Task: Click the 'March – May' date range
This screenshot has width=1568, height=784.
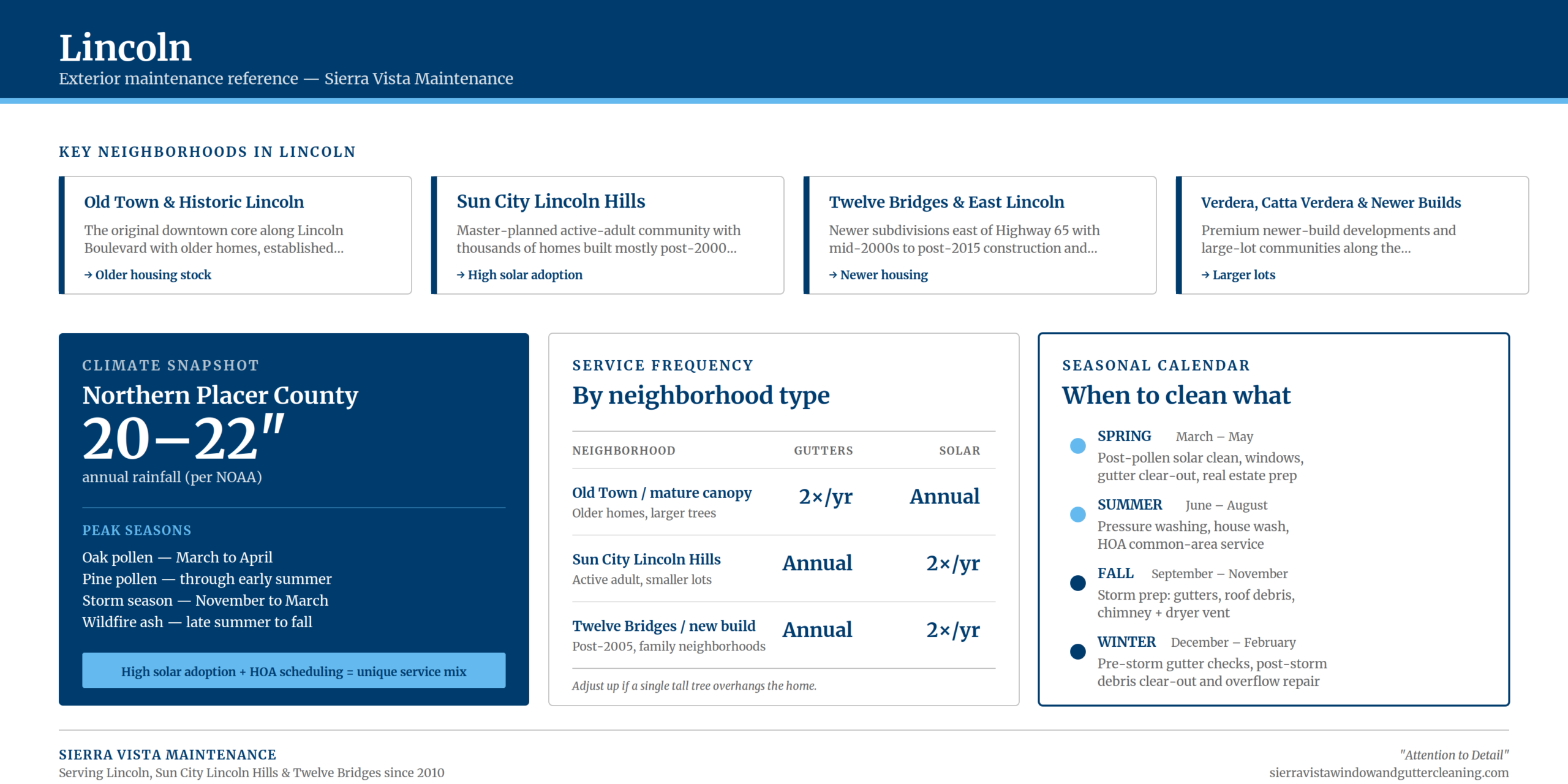Action: click(x=1215, y=437)
